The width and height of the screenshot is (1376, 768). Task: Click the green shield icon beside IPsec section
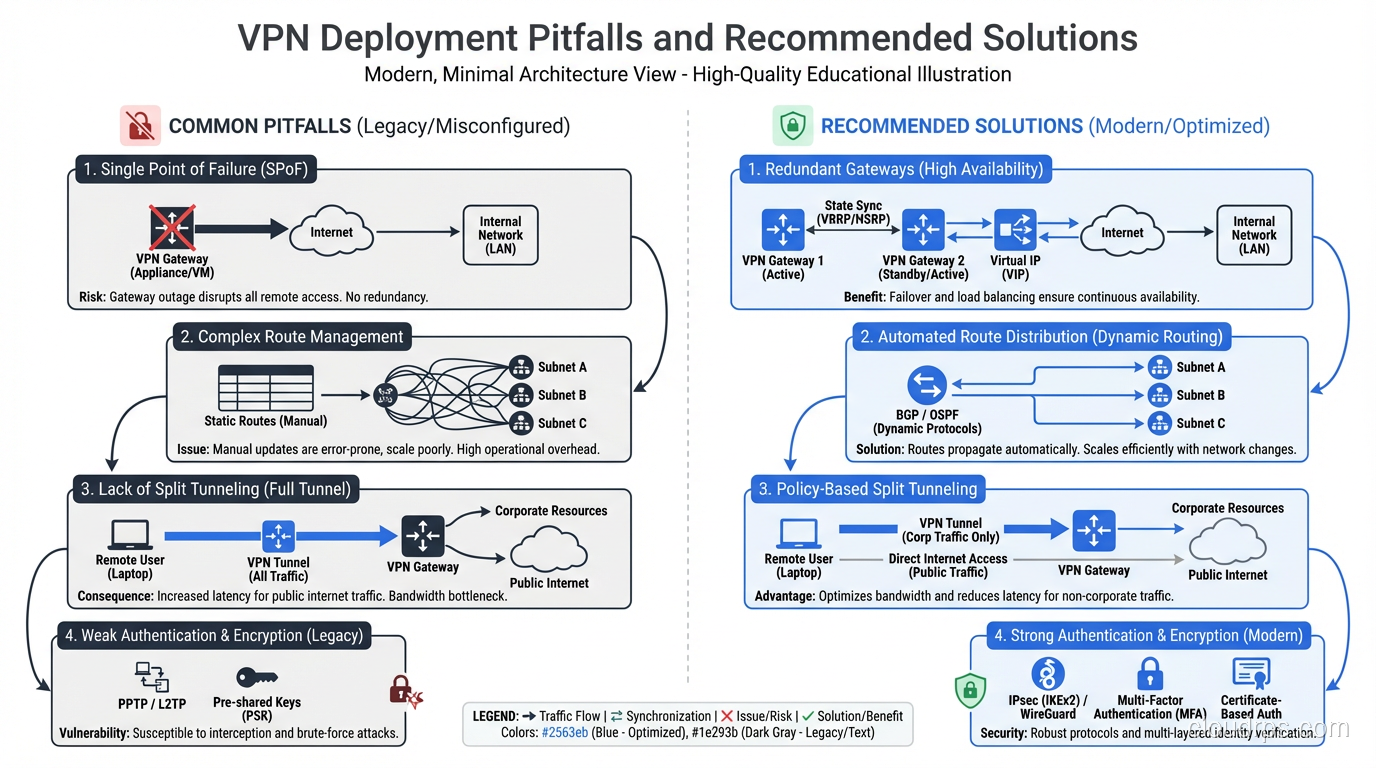click(x=970, y=690)
